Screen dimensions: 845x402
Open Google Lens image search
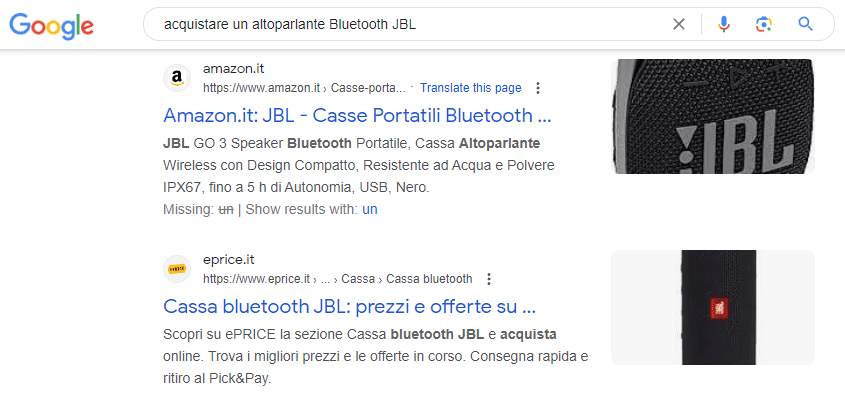[764, 24]
